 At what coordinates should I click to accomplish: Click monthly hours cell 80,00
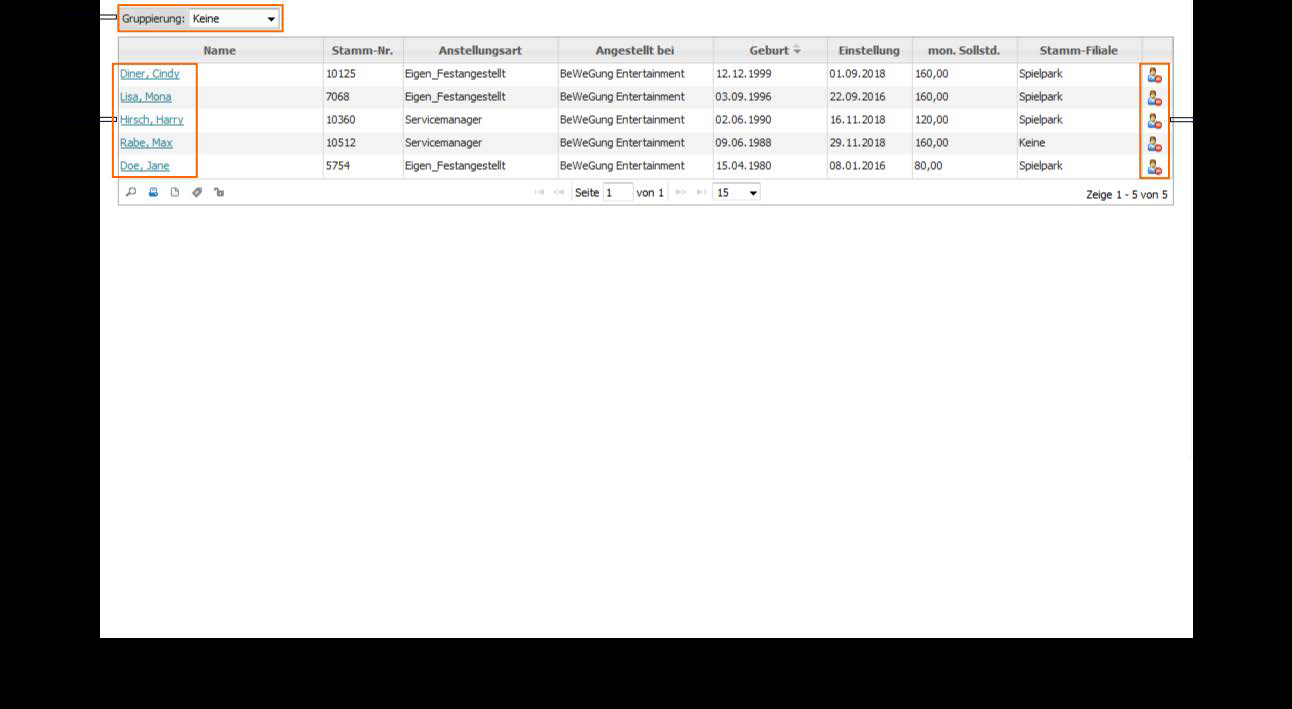[928, 166]
